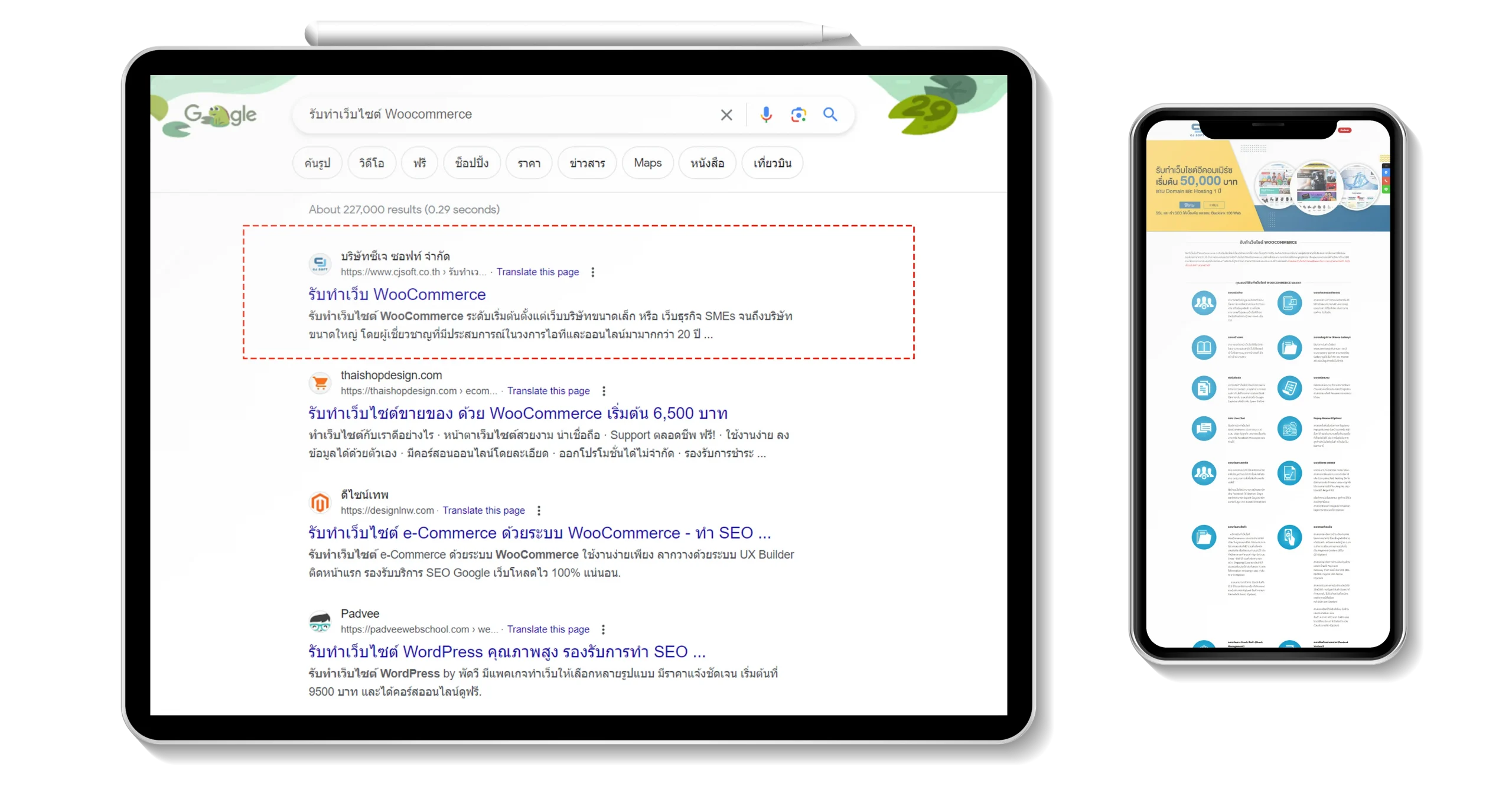Tap the phone-with-alert feature icon on phone page

pyautogui.click(x=1289, y=304)
